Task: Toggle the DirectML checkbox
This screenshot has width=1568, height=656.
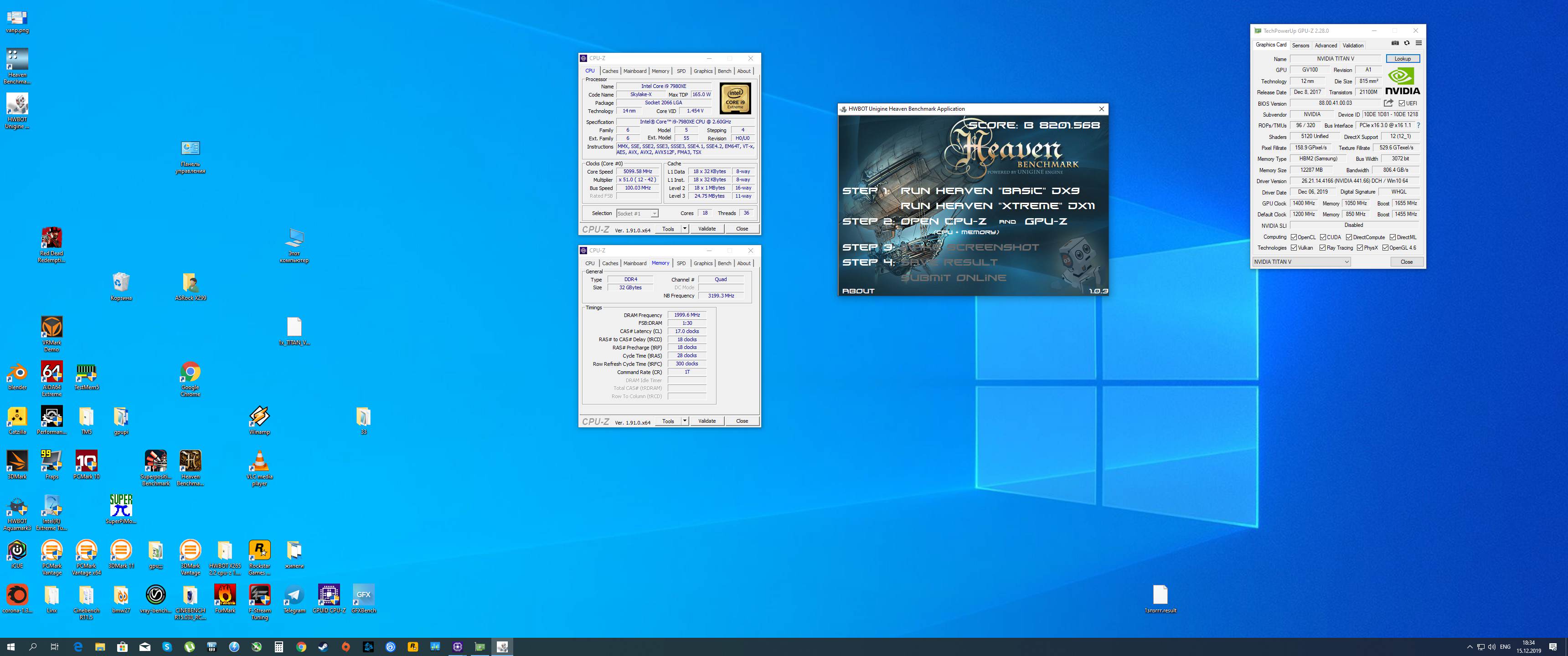Action: (x=1393, y=237)
